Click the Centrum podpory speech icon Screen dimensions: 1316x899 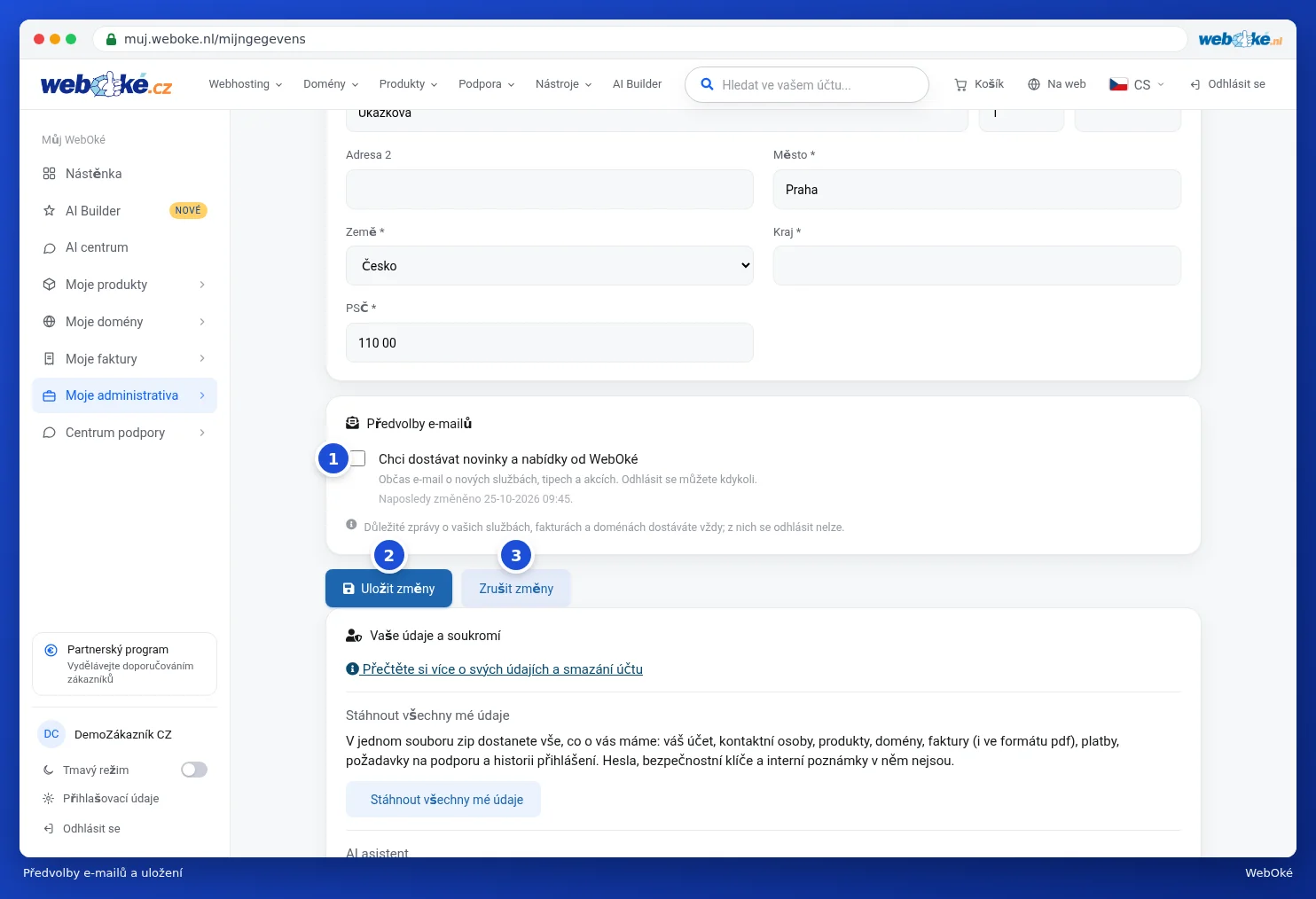[50, 433]
